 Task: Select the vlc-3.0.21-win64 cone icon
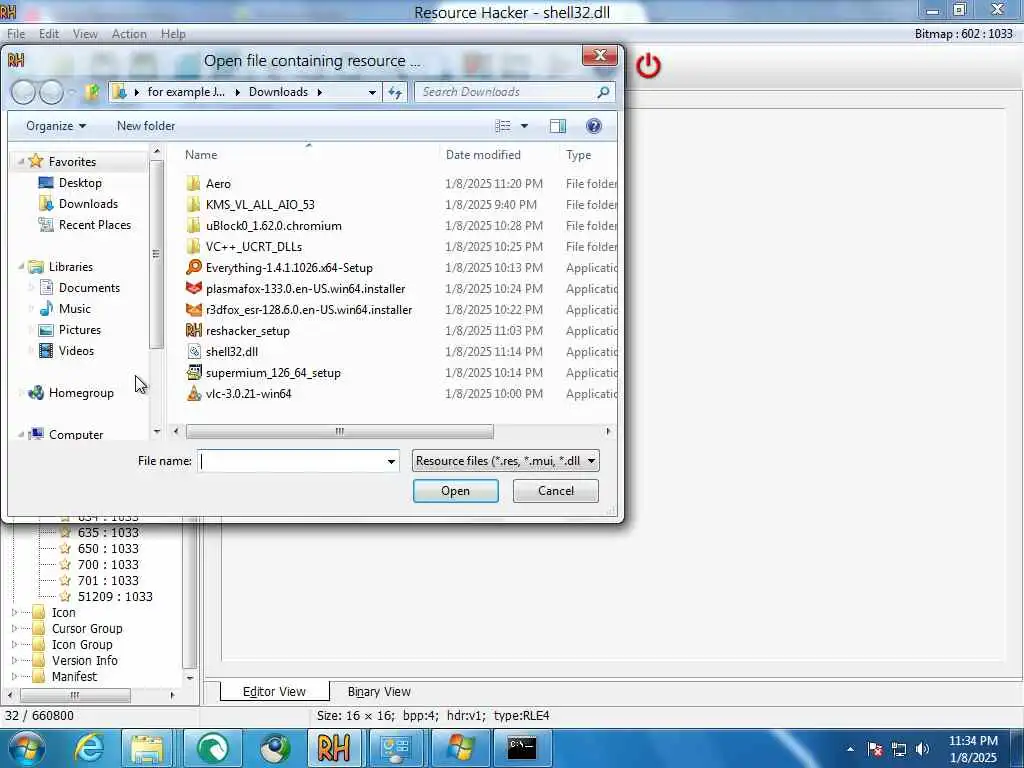click(193, 393)
